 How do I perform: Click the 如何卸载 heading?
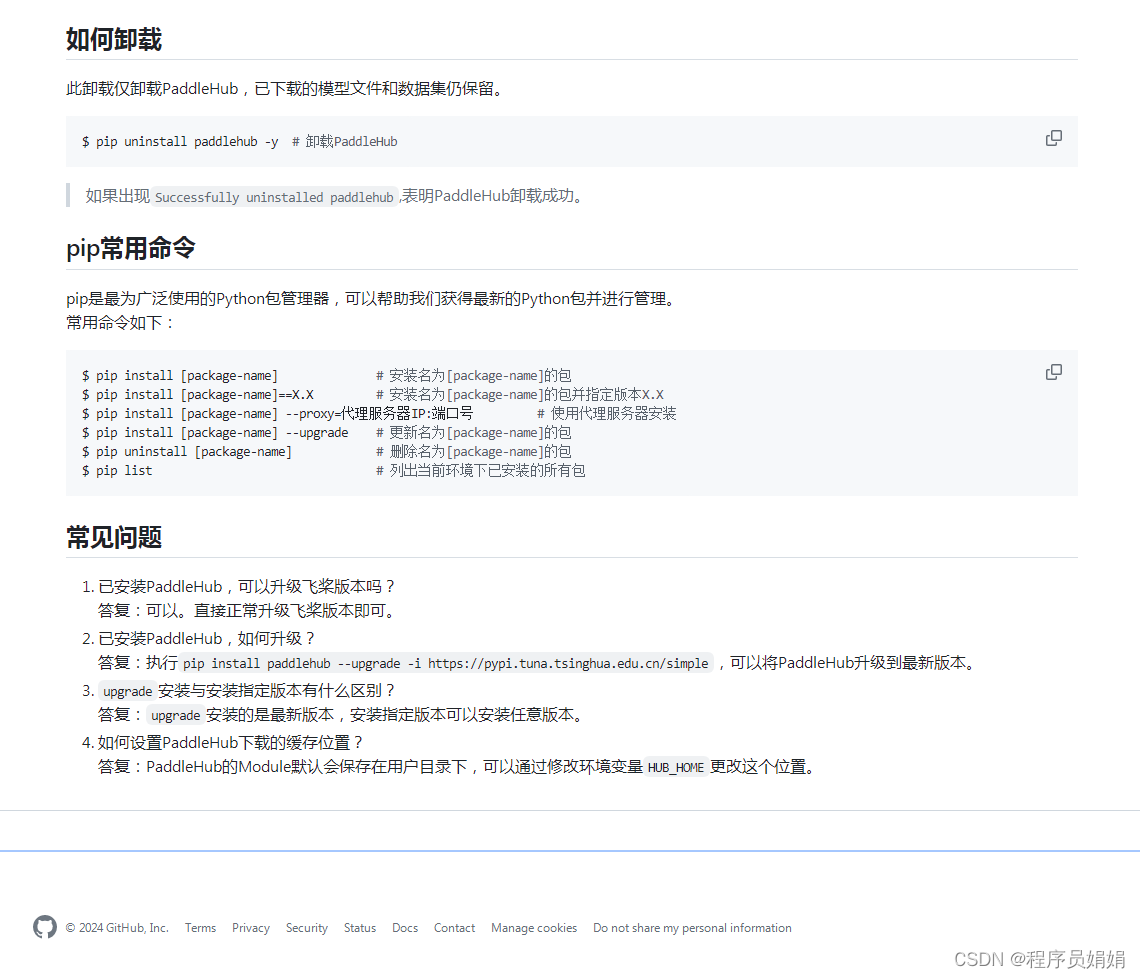click(114, 39)
